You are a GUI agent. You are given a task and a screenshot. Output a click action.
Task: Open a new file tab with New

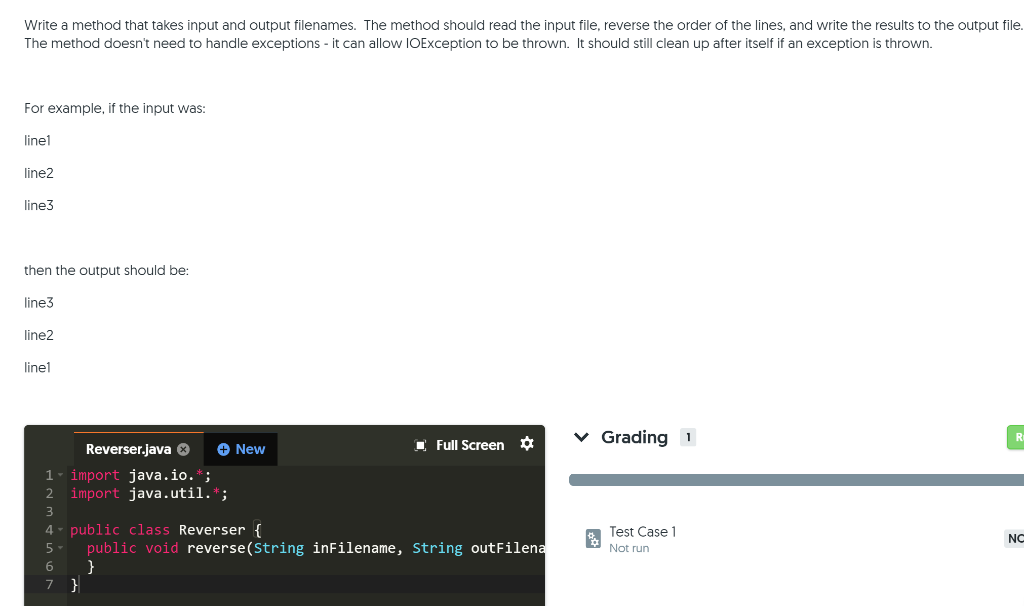click(240, 448)
